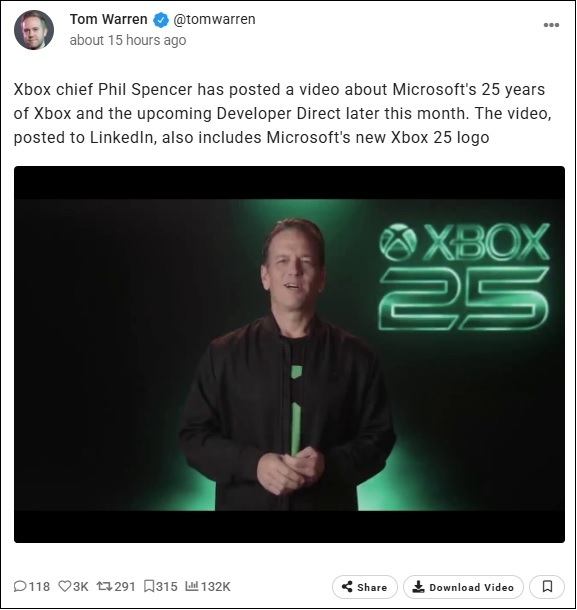The height and width of the screenshot is (610, 577).
Task: Open the 'about 15 hours ago' timestamp
Action: [128, 40]
